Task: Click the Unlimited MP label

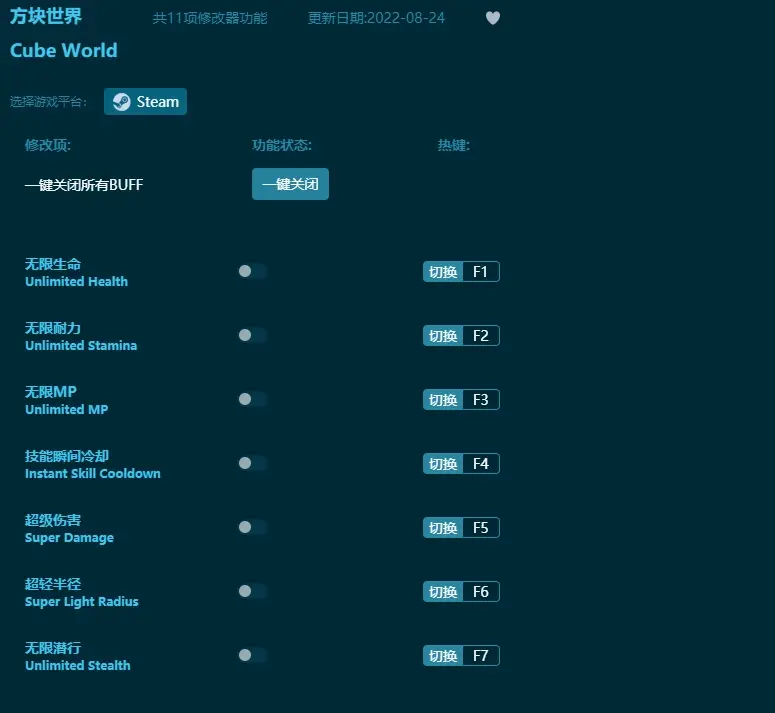Action: 66,409
